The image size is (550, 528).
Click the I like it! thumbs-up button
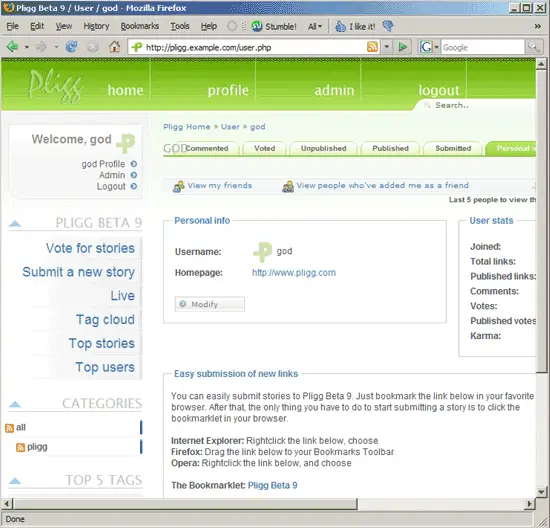tap(355, 26)
